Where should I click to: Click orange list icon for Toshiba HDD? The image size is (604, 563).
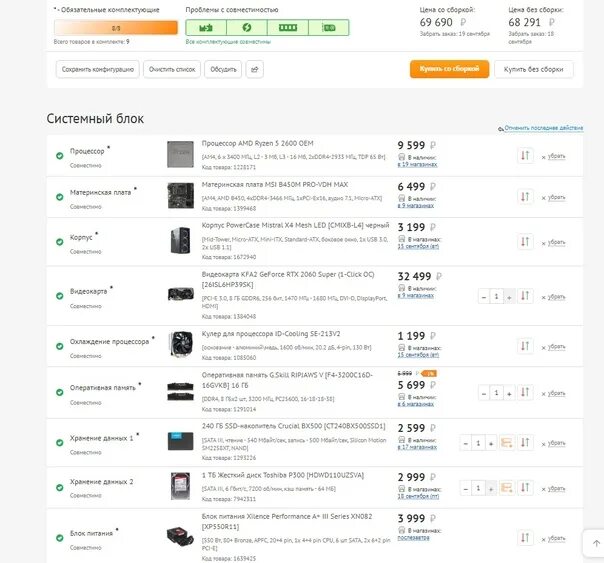[x=507, y=488]
